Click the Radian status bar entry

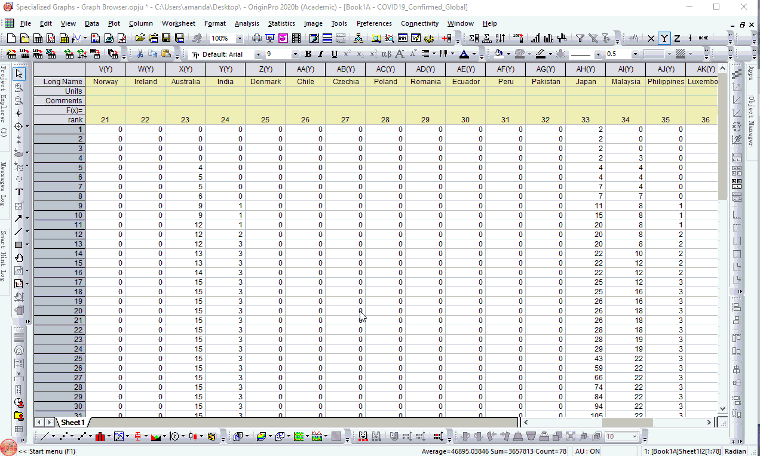(x=735, y=451)
